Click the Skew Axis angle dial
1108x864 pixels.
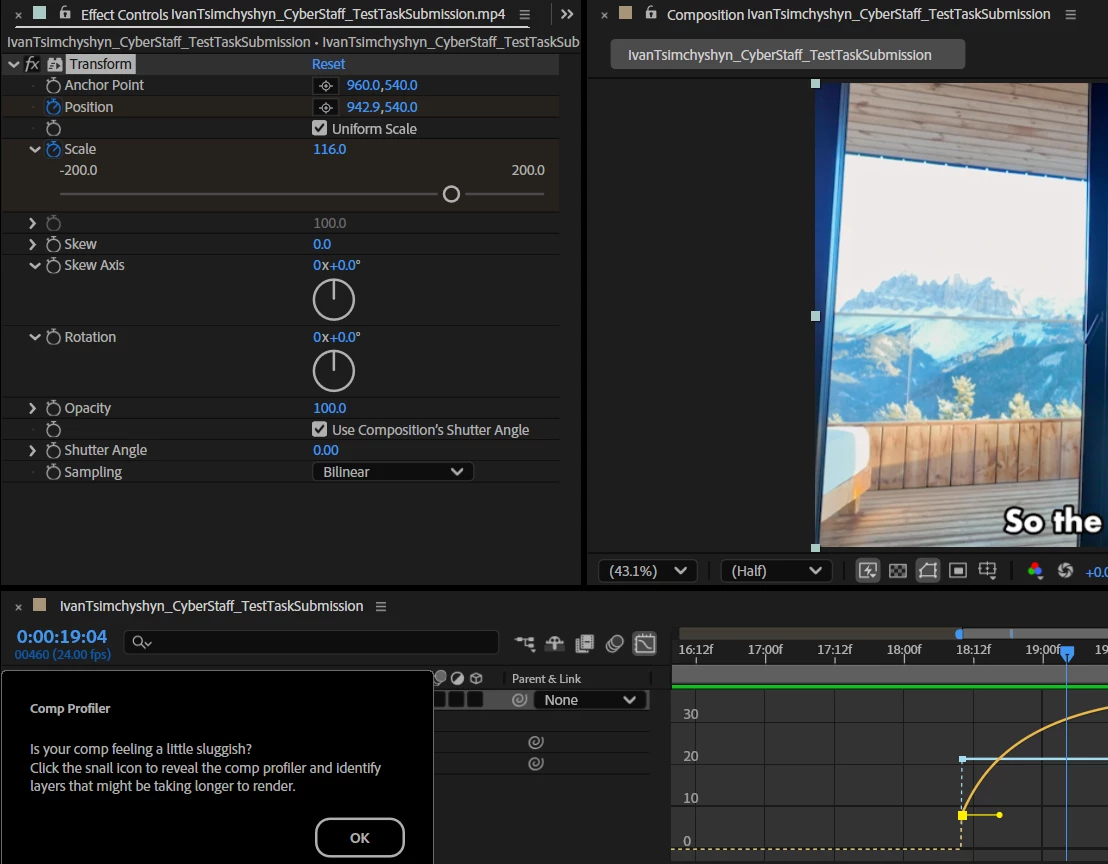(x=334, y=300)
